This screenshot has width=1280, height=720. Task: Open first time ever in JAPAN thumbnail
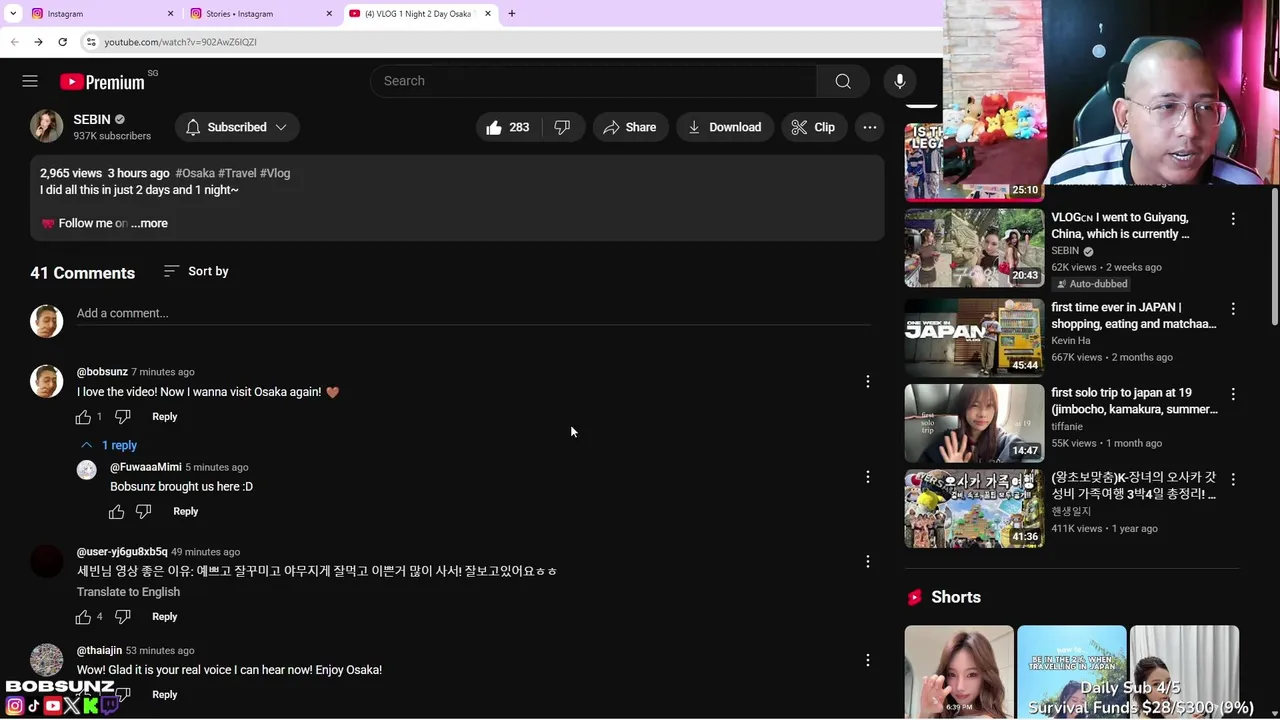pyautogui.click(x=974, y=338)
